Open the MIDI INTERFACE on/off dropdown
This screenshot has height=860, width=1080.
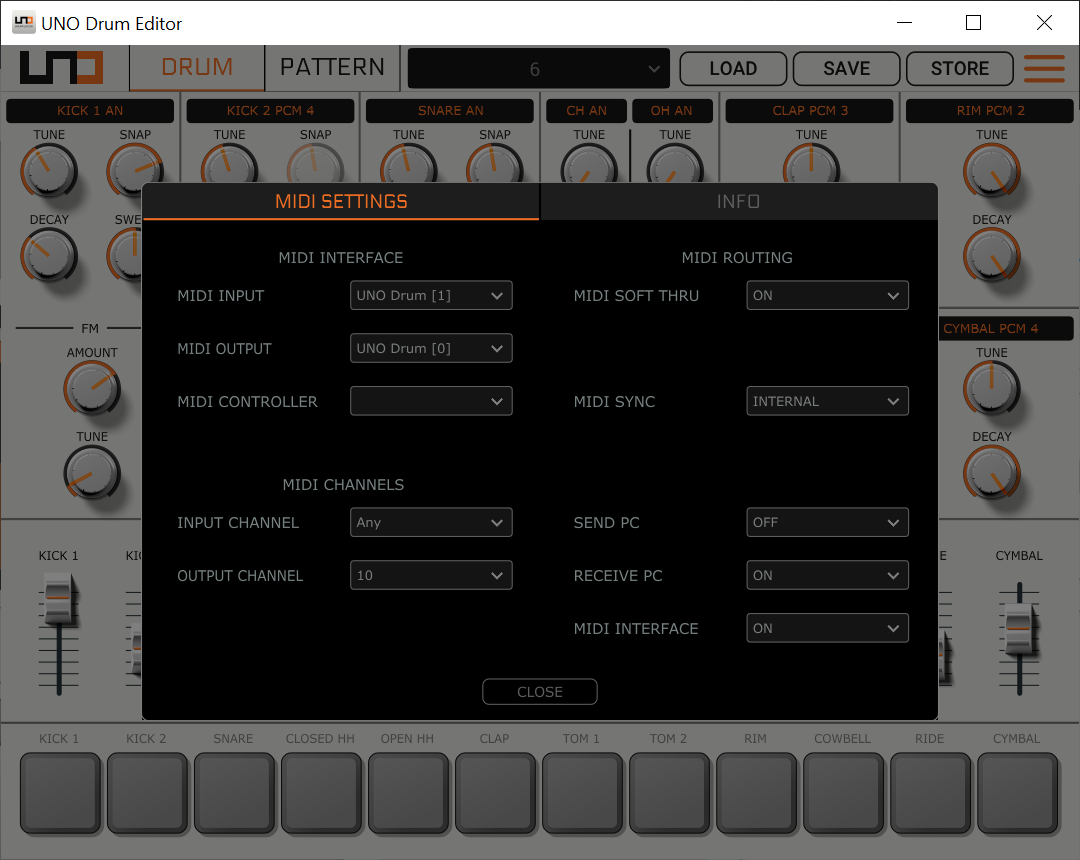point(827,629)
